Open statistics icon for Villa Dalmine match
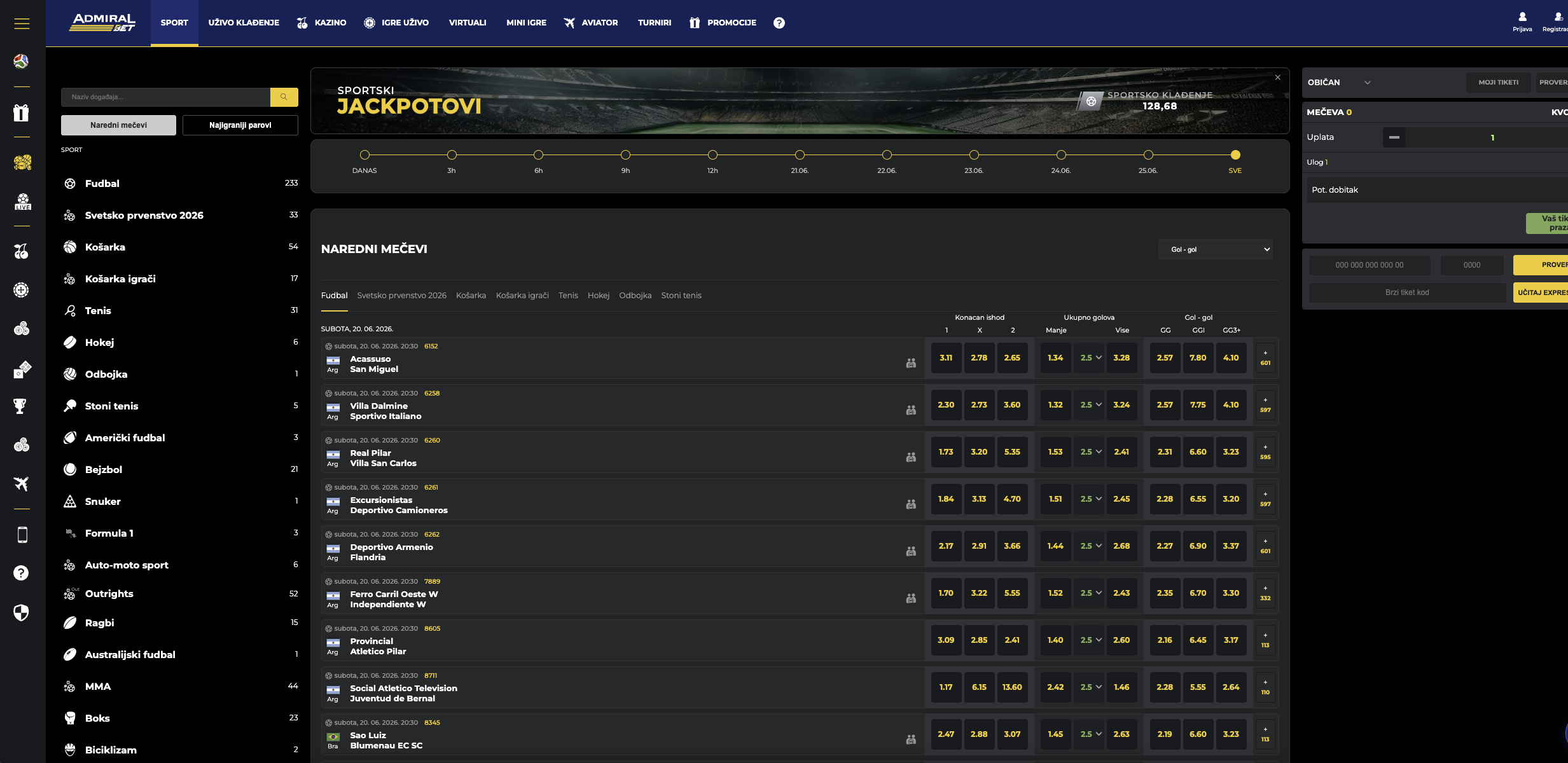Screen dimensions: 1568x763 (x=911, y=410)
